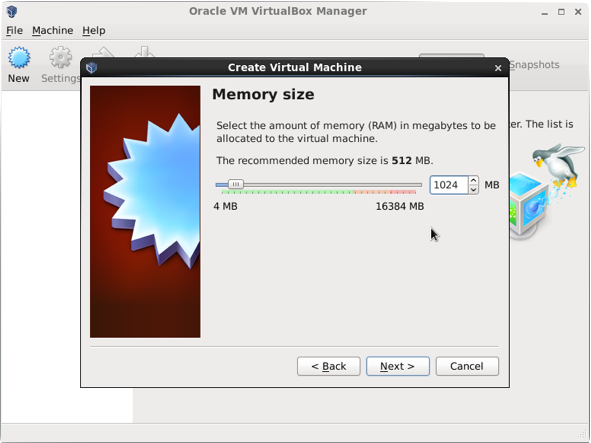Open the Machine menu
Viewport: 591px width, 443px height.
[52, 30]
